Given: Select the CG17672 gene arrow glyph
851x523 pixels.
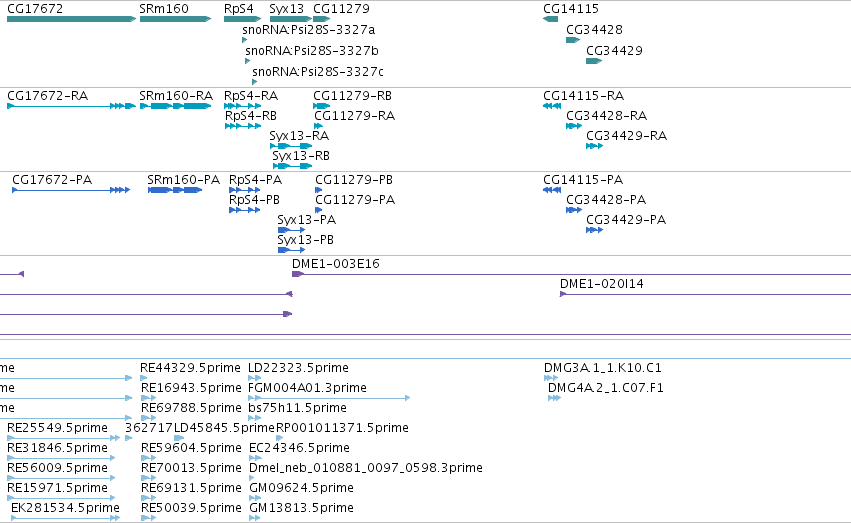Looking at the screenshot, I should pyautogui.click(x=71, y=19).
